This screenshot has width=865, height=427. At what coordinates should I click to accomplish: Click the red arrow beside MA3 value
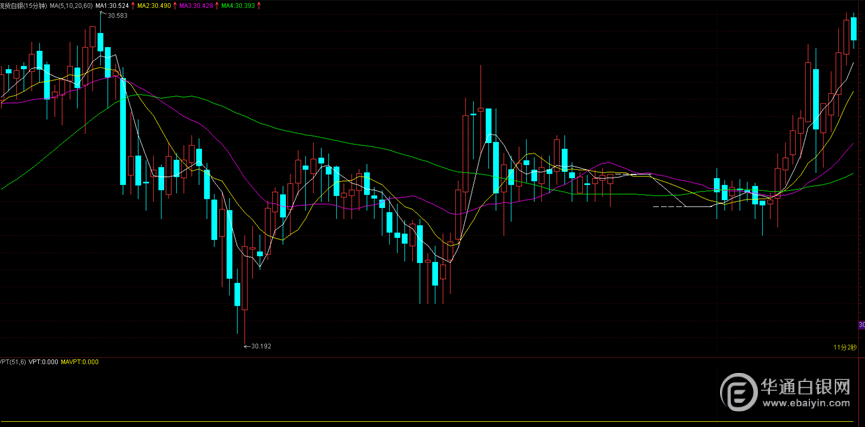[216, 6]
